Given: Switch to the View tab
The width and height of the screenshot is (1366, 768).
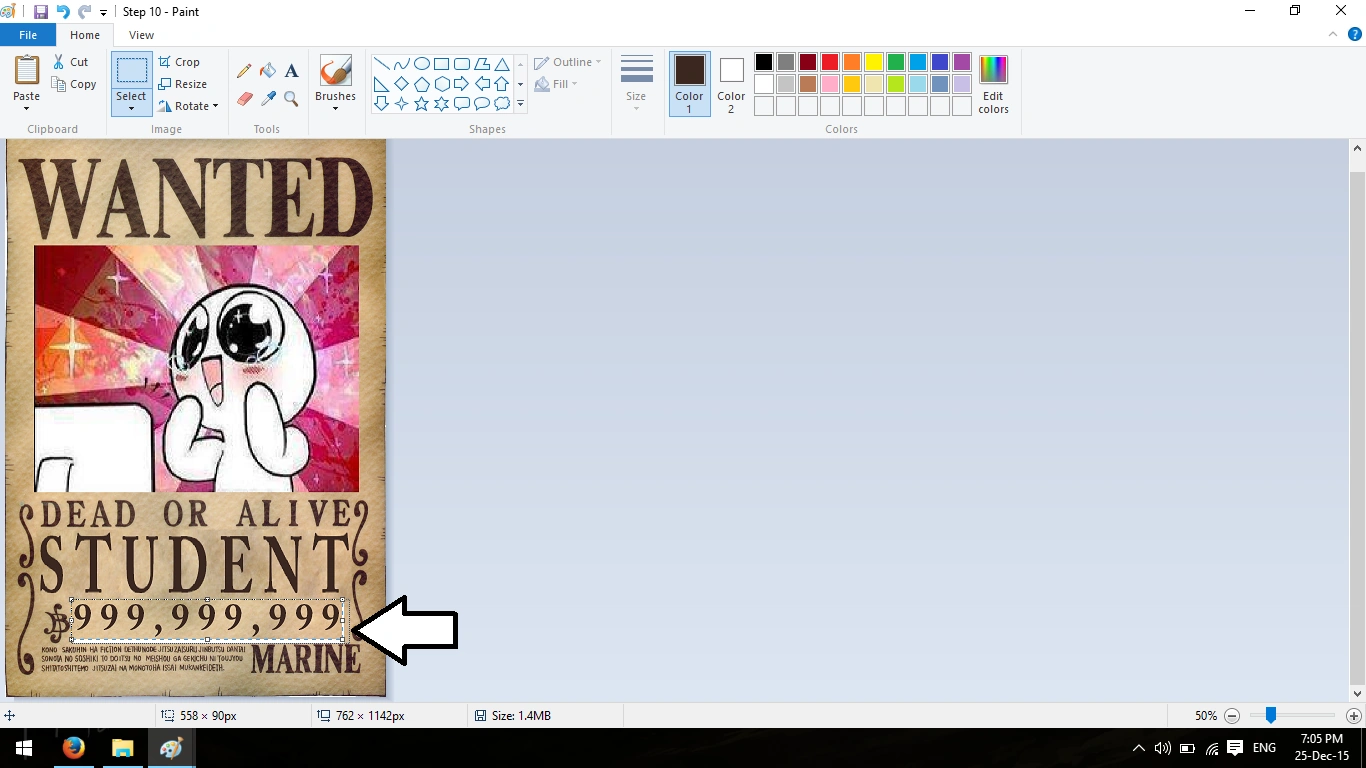Looking at the screenshot, I should coord(141,35).
